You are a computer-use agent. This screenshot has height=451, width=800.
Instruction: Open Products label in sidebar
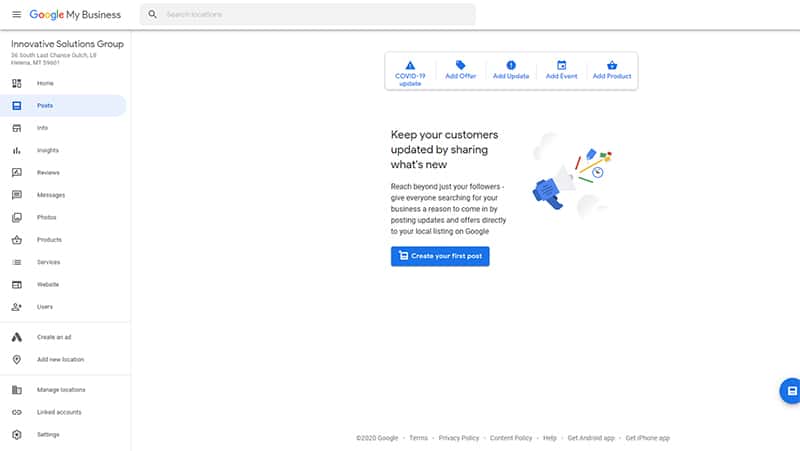(x=49, y=240)
